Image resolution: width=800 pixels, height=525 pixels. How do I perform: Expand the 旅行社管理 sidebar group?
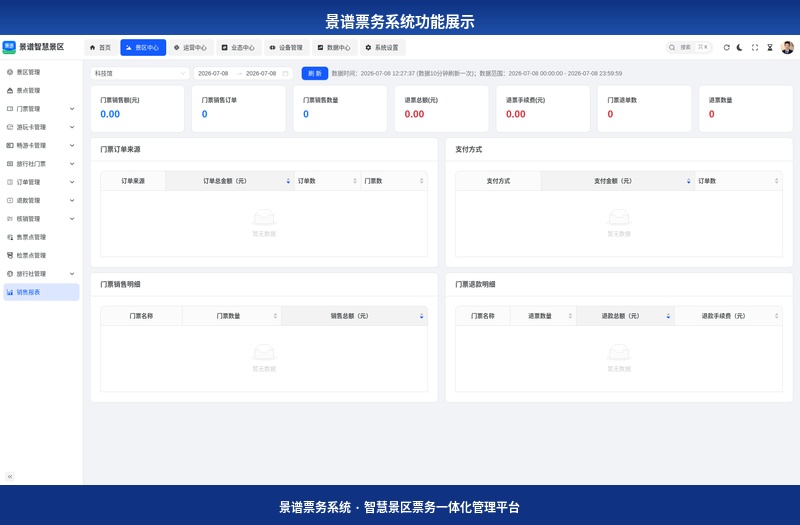(41, 274)
